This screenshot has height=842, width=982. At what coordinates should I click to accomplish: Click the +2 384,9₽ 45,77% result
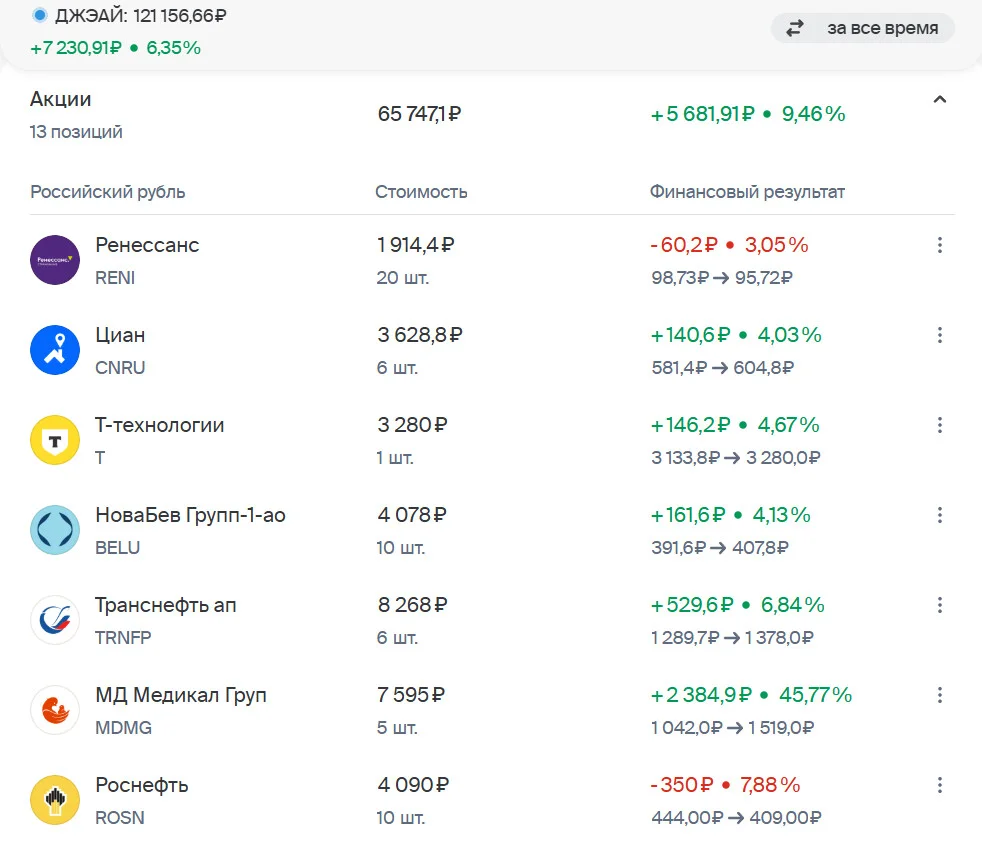(752, 695)
